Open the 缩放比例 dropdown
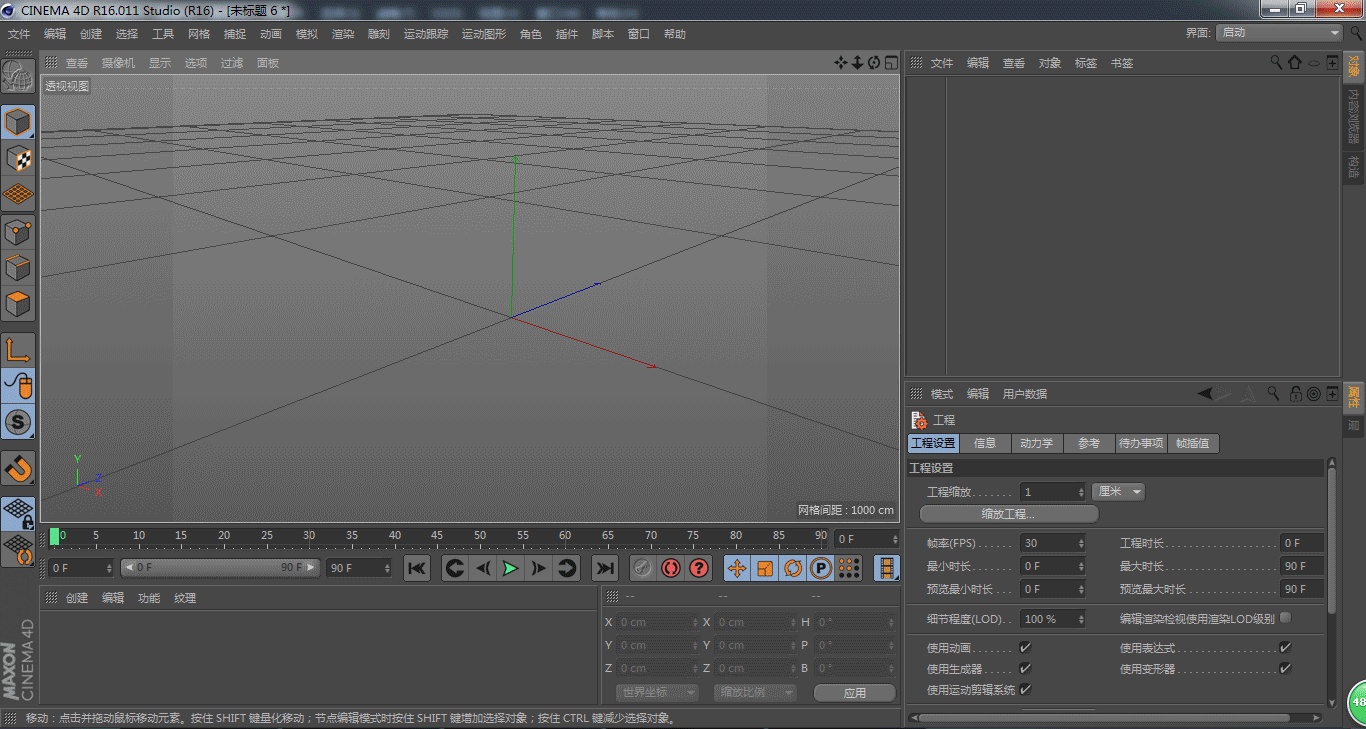1366x729 pixels. click(x=755, y=692)
